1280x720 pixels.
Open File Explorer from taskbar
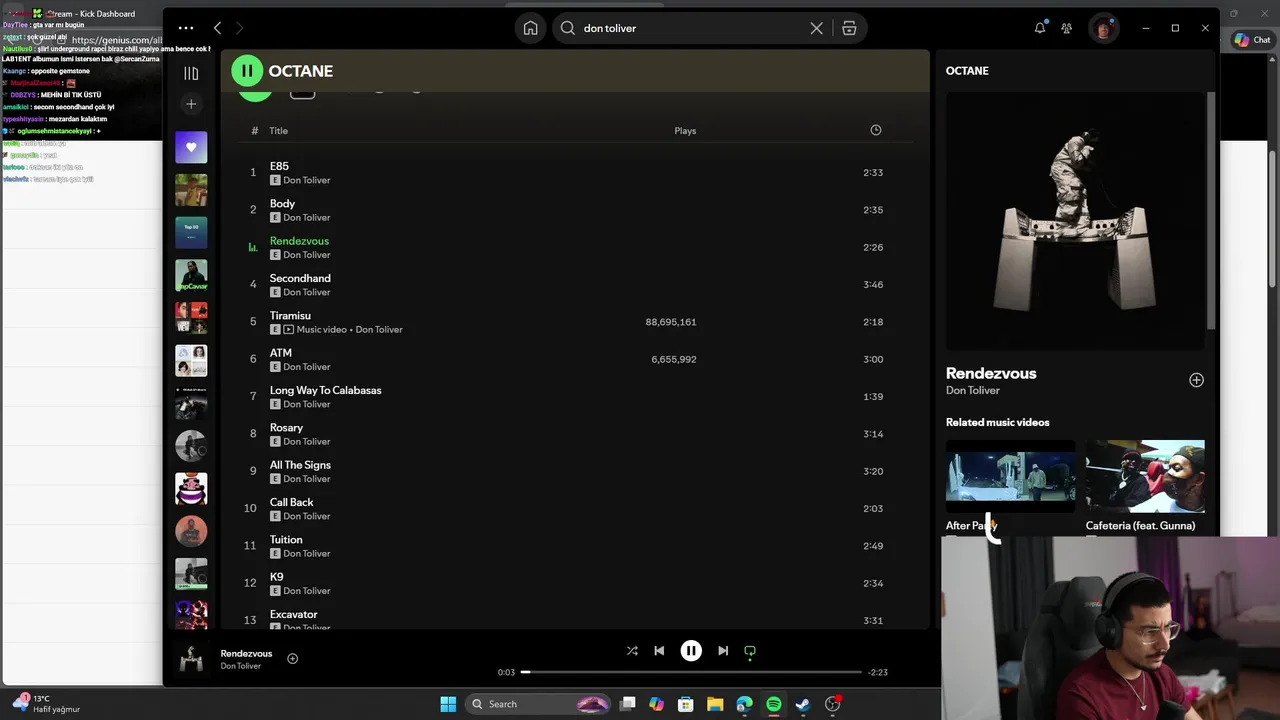coord(715,704)
